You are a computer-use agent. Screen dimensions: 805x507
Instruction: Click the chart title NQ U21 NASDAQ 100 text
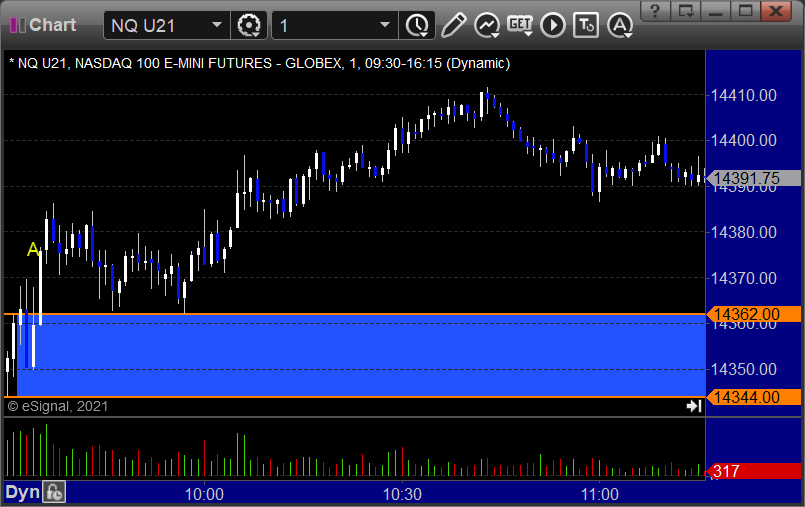click(x=260, y=63)
